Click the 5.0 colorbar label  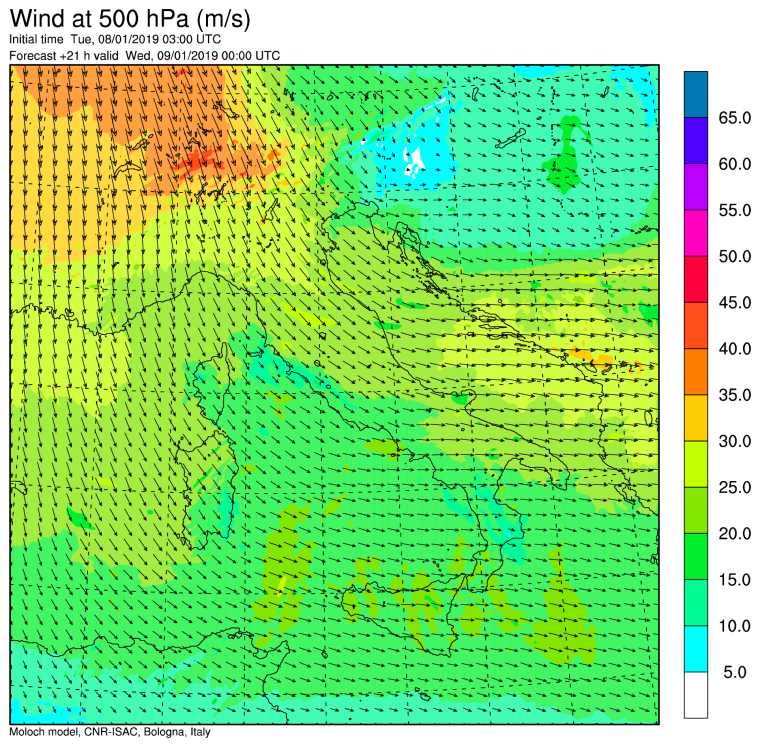pyautogui.click(x=735, y=672)
